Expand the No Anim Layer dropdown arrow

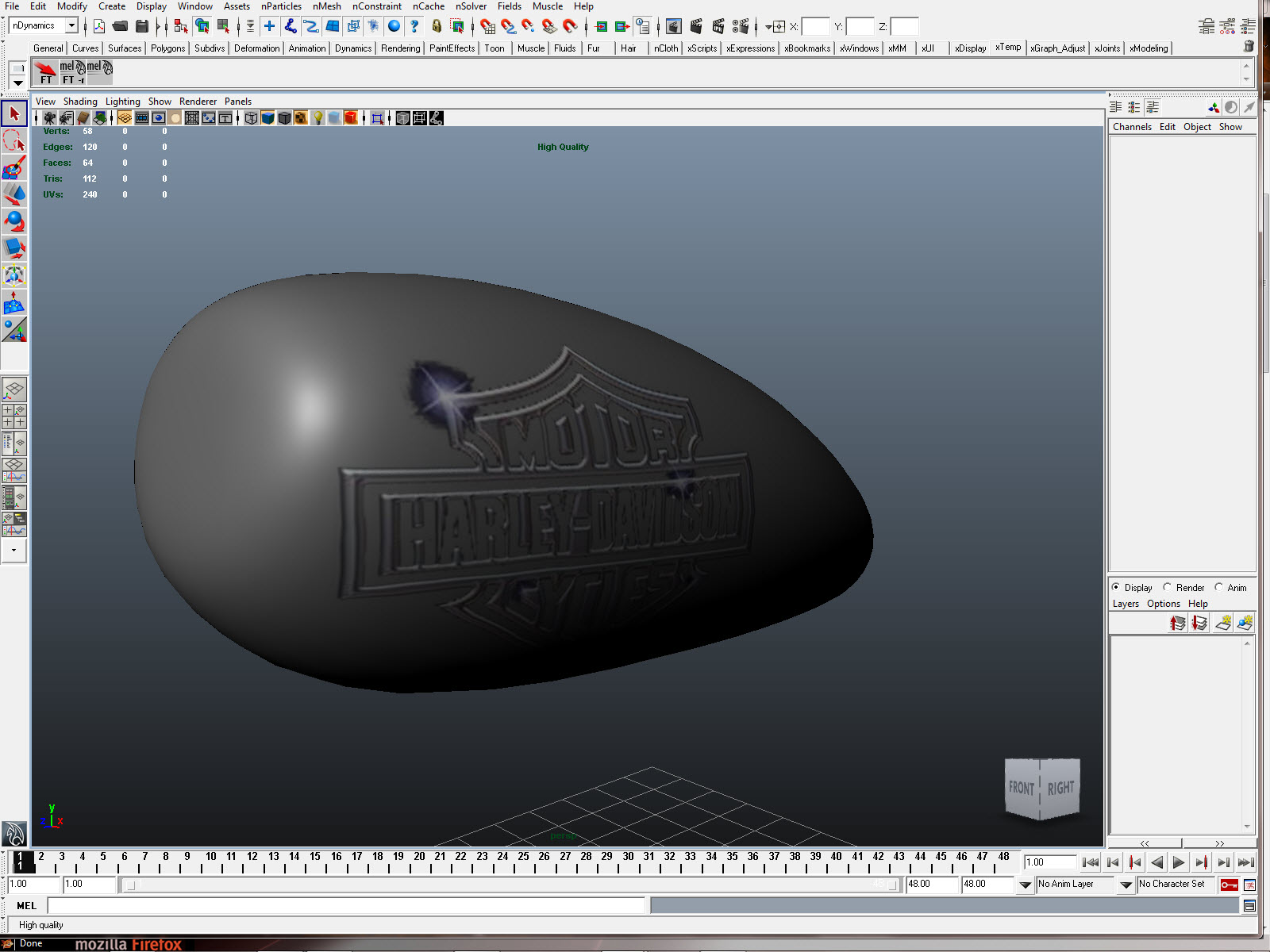1025,885
